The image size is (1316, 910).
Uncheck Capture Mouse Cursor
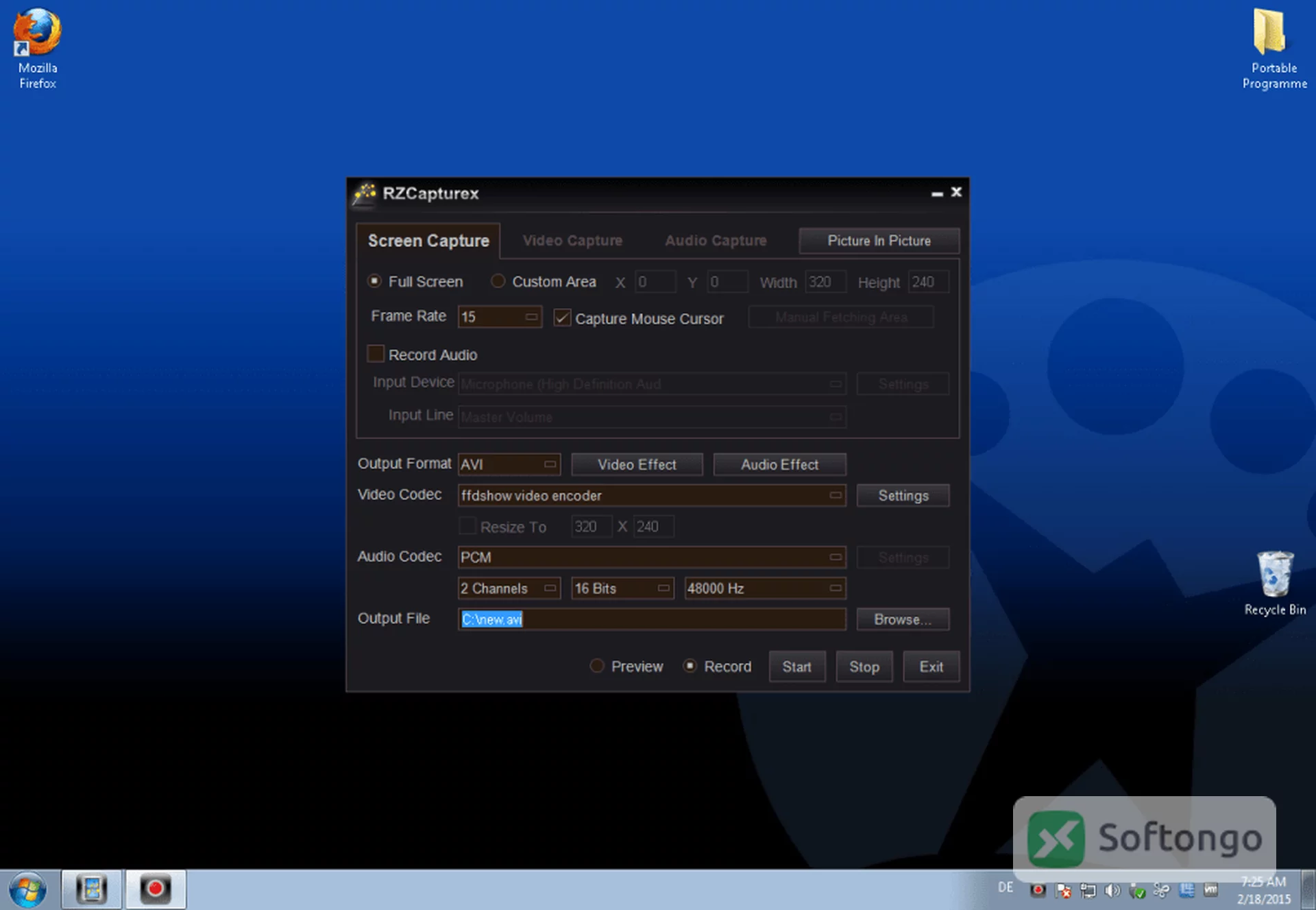[562, 318]
